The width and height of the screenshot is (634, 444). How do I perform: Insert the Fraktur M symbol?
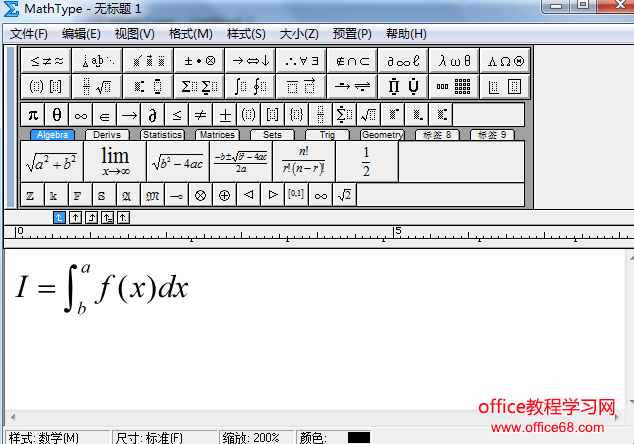[152, 196]
